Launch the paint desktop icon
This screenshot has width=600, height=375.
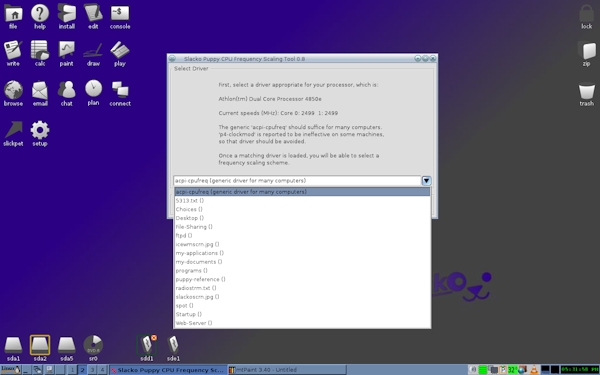pos(67,54)
